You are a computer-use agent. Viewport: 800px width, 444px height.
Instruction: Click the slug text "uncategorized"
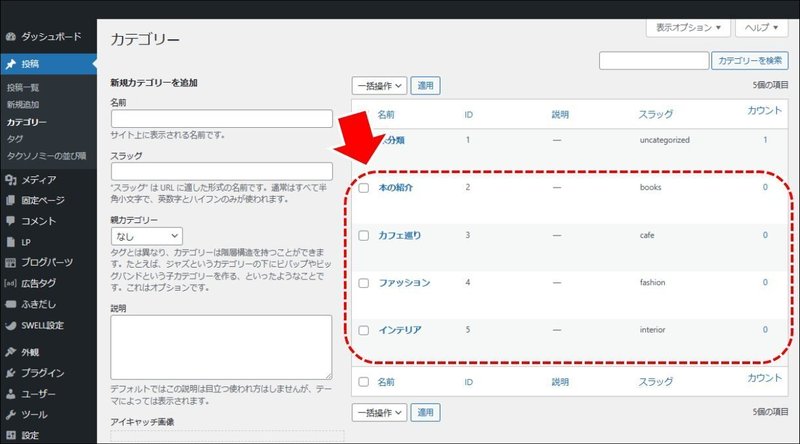tap(665, 140)
